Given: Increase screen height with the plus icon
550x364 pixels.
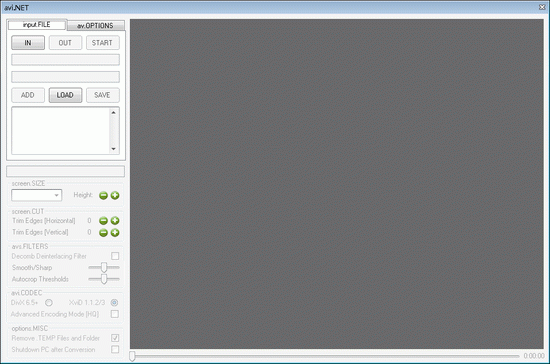Looking at the screenshot, I should click(x=115, y=195).
